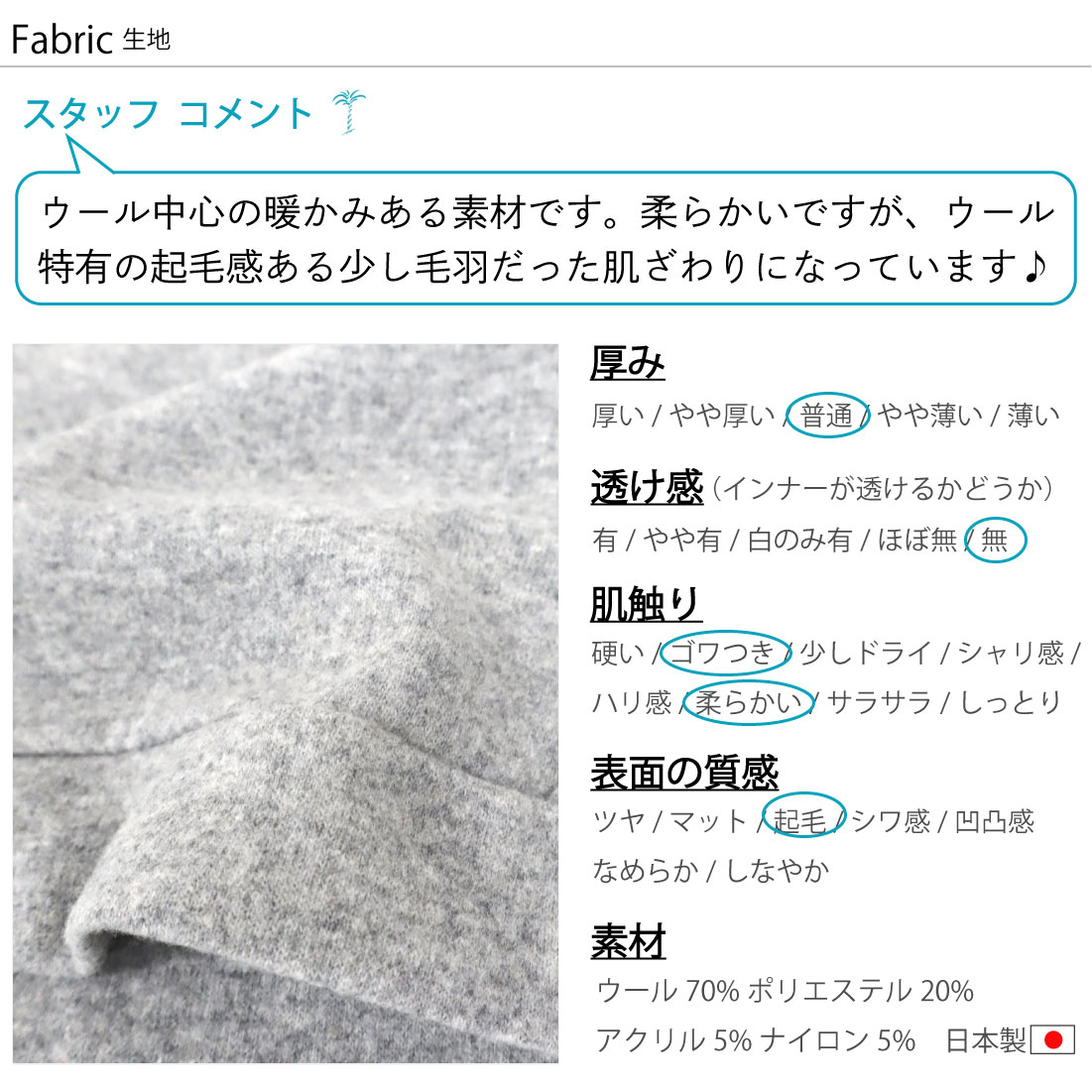
Task: Choose the 白のみ有 transparency option
Action: pos(799,540)
